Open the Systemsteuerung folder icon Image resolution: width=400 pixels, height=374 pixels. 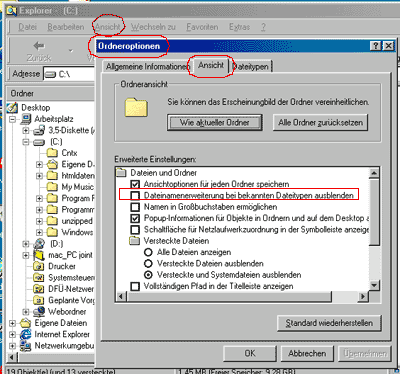click(39, 278)
